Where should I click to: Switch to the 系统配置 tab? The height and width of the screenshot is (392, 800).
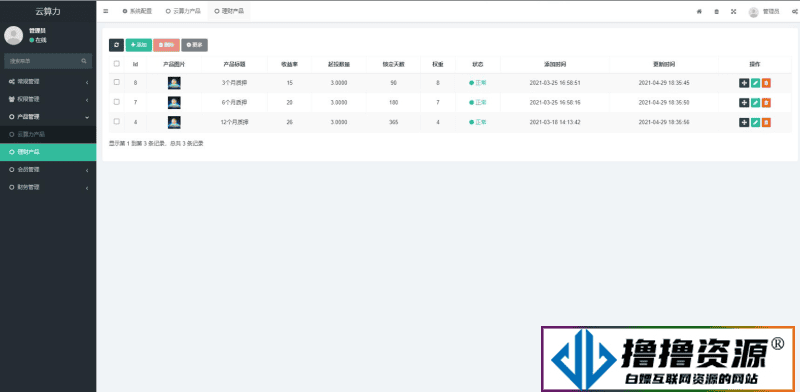tap(137, 11)
